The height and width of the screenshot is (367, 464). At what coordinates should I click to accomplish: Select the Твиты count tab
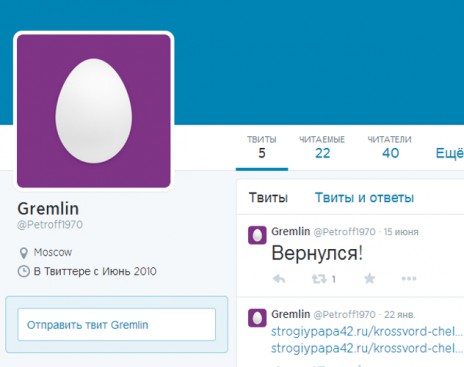point(262,148)
